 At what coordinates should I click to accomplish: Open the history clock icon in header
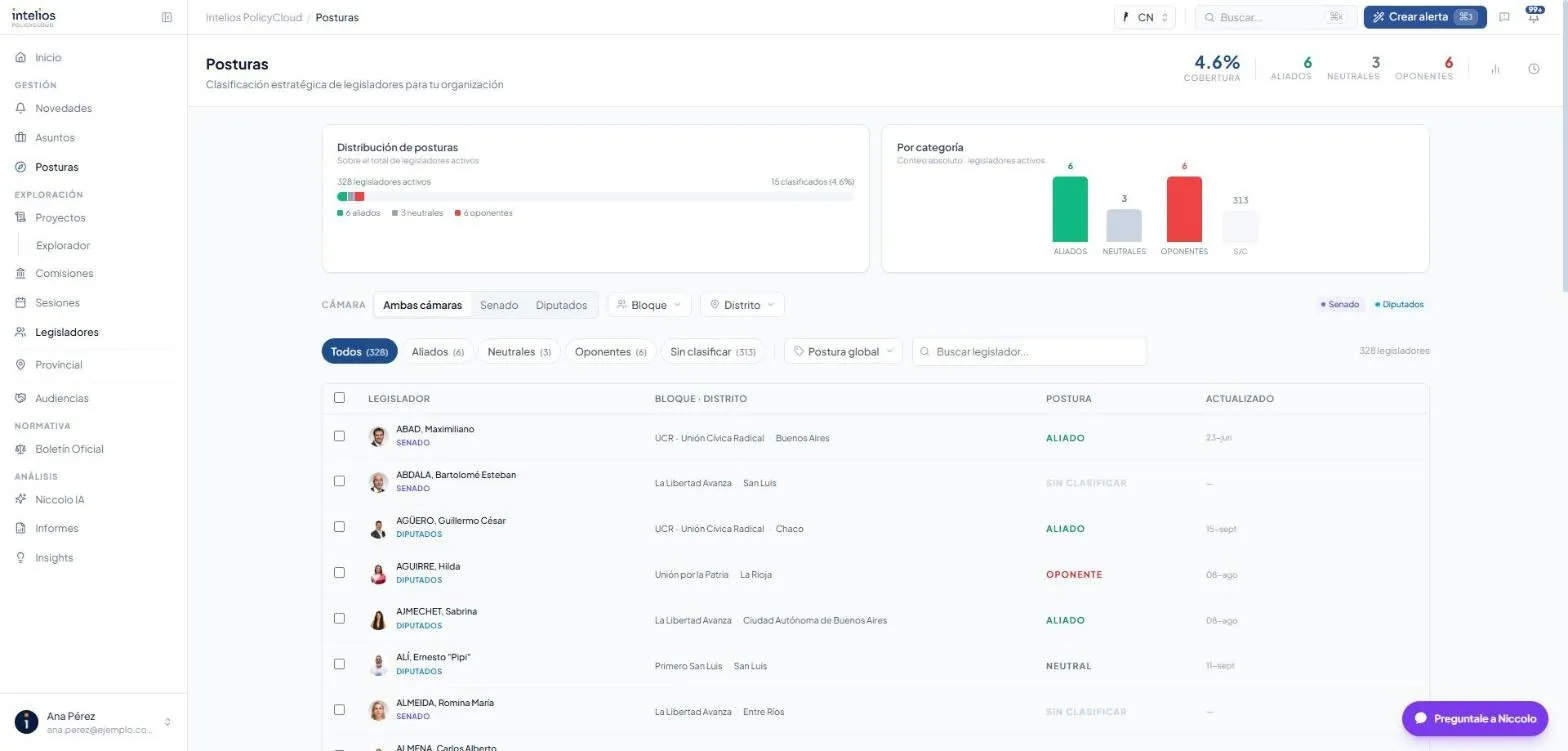coord(1534,69)
